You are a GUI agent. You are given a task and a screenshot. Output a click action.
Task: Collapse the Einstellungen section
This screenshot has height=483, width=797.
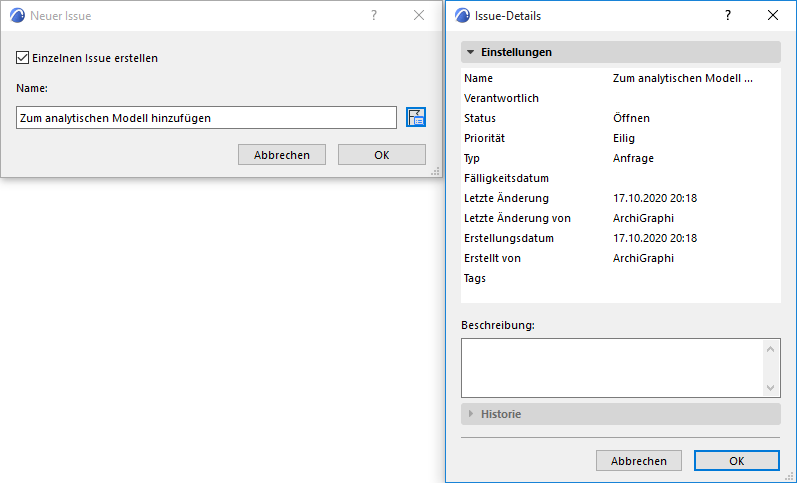coord(470,52)
